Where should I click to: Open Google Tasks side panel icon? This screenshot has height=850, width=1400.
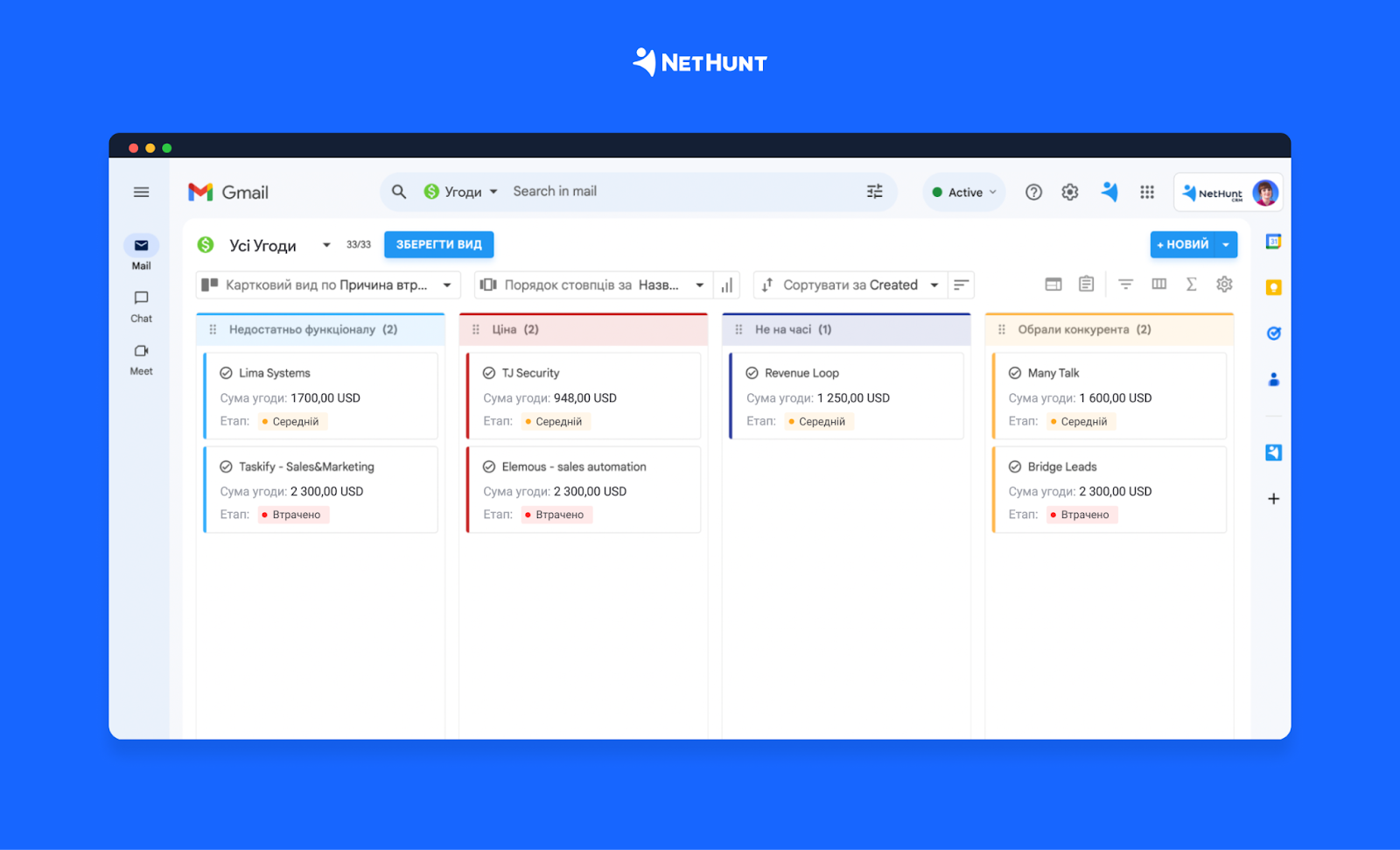(1273, 333)
